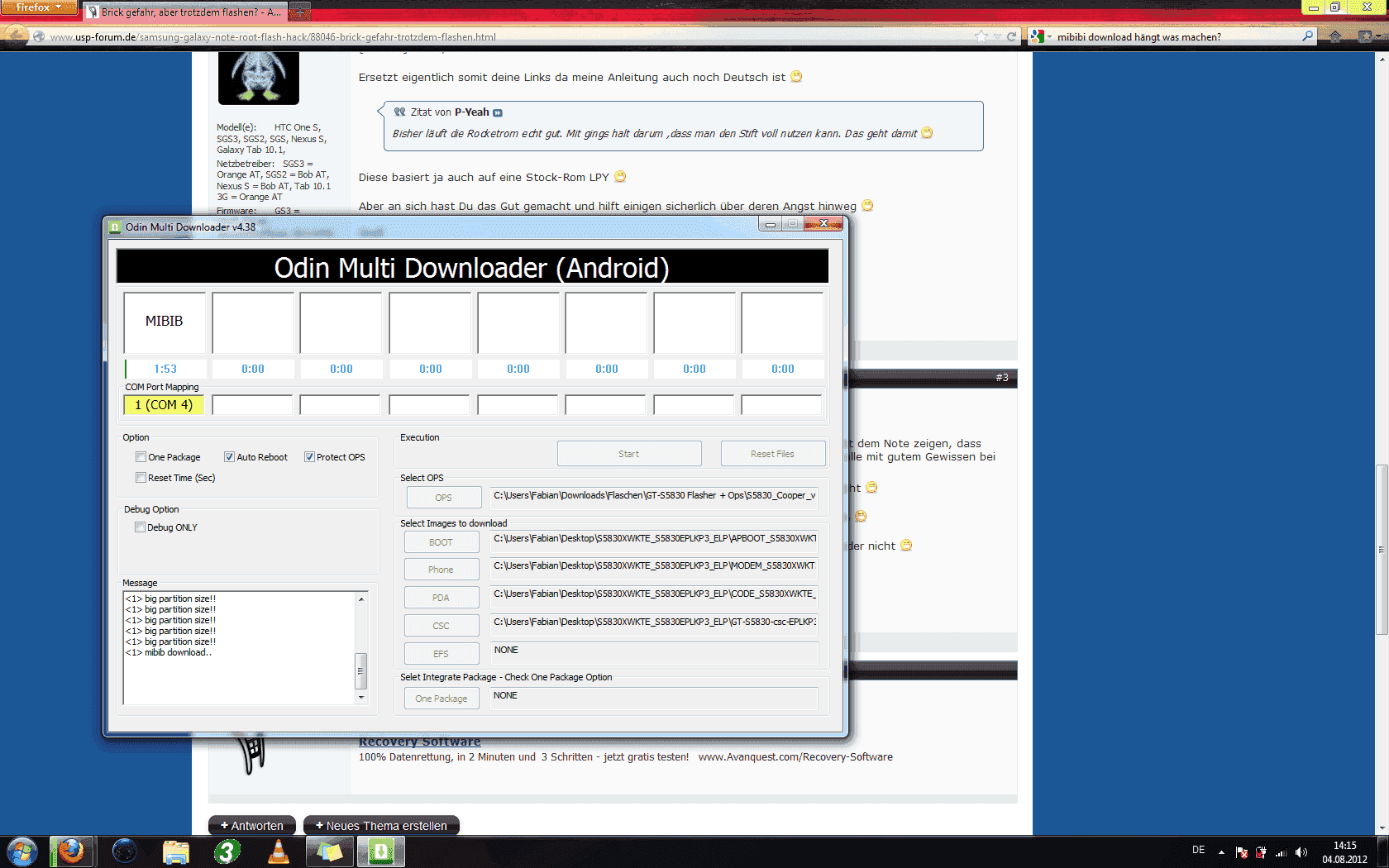Click the volume speaker tray icon

coord(1301,852)
